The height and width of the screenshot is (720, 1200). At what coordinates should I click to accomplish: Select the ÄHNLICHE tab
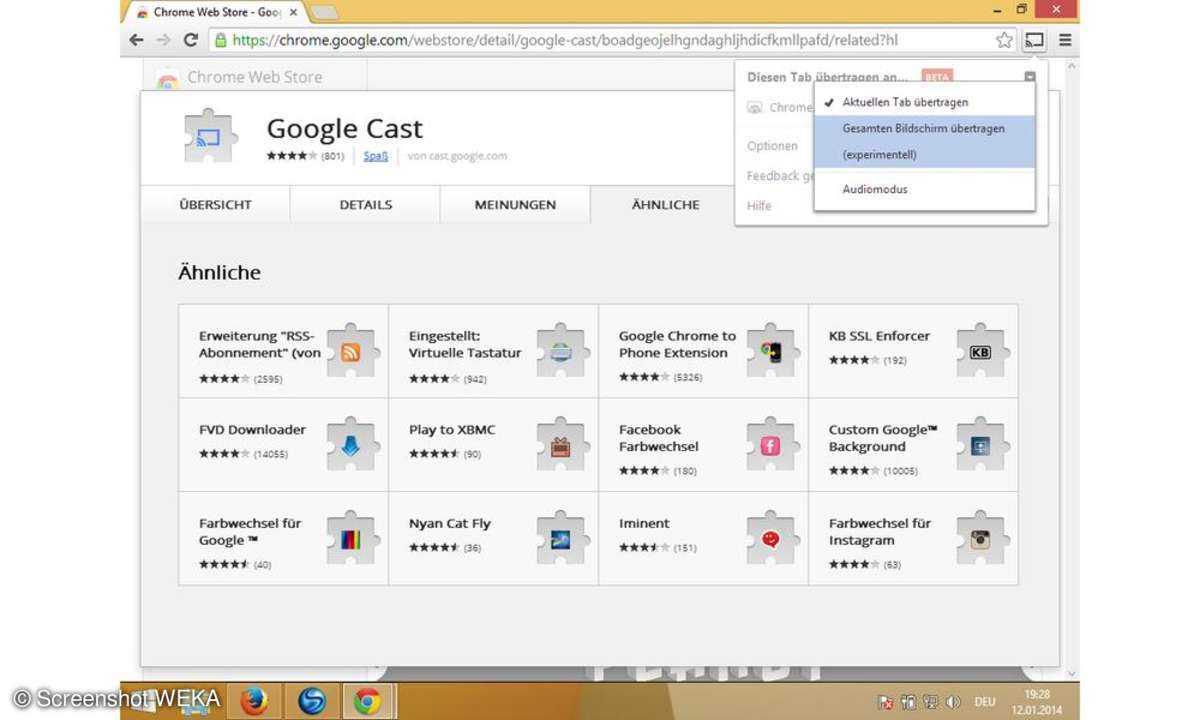pos(665,205)
